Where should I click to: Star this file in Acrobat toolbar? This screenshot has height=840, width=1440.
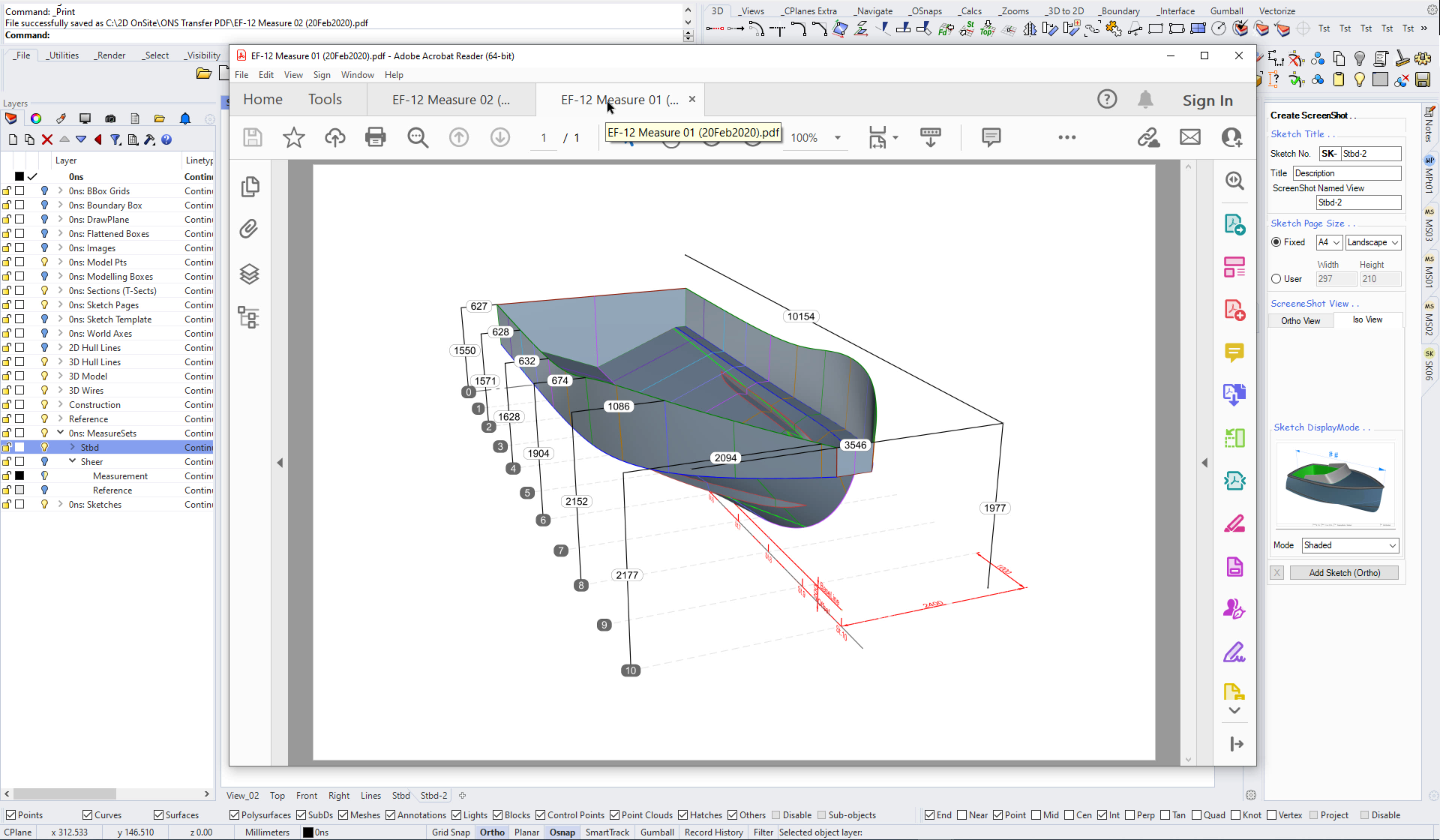point(293,137)
